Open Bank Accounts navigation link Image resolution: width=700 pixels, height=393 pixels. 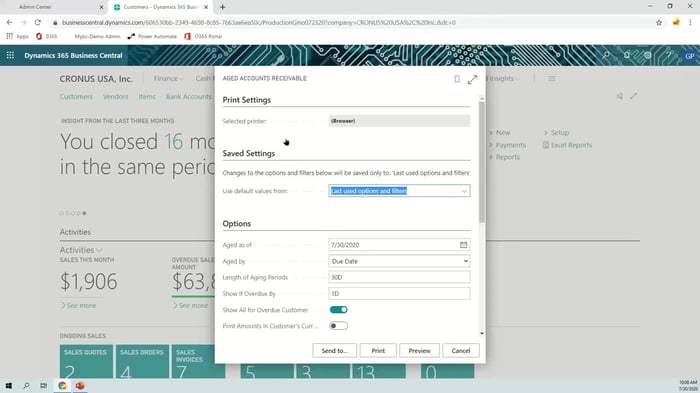point(188,96)
